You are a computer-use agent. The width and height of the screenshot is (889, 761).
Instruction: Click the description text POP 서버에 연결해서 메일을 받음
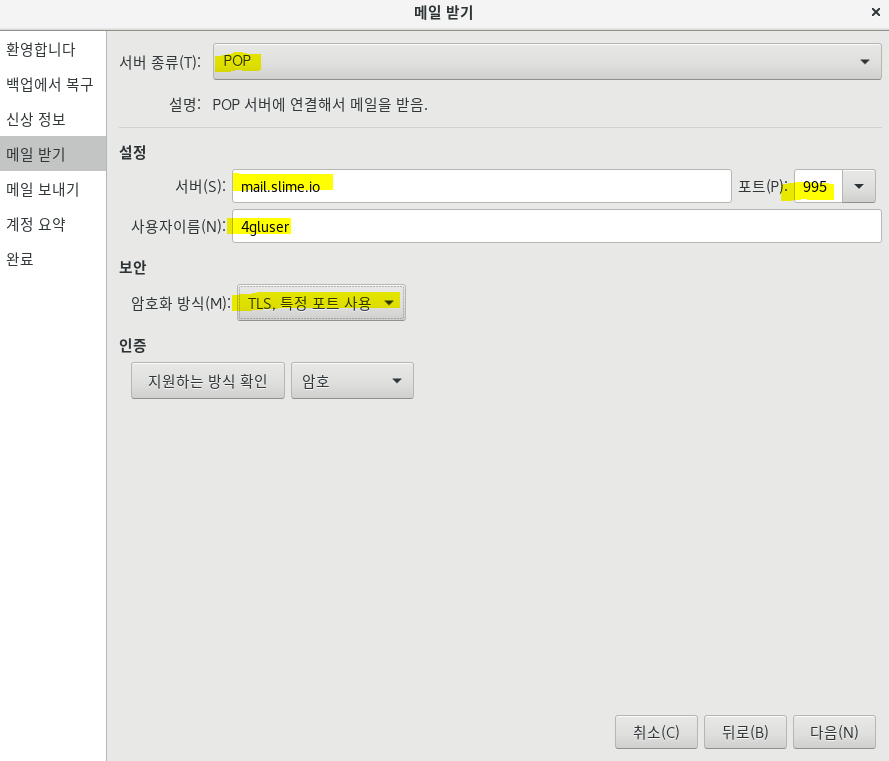(320, 105)
